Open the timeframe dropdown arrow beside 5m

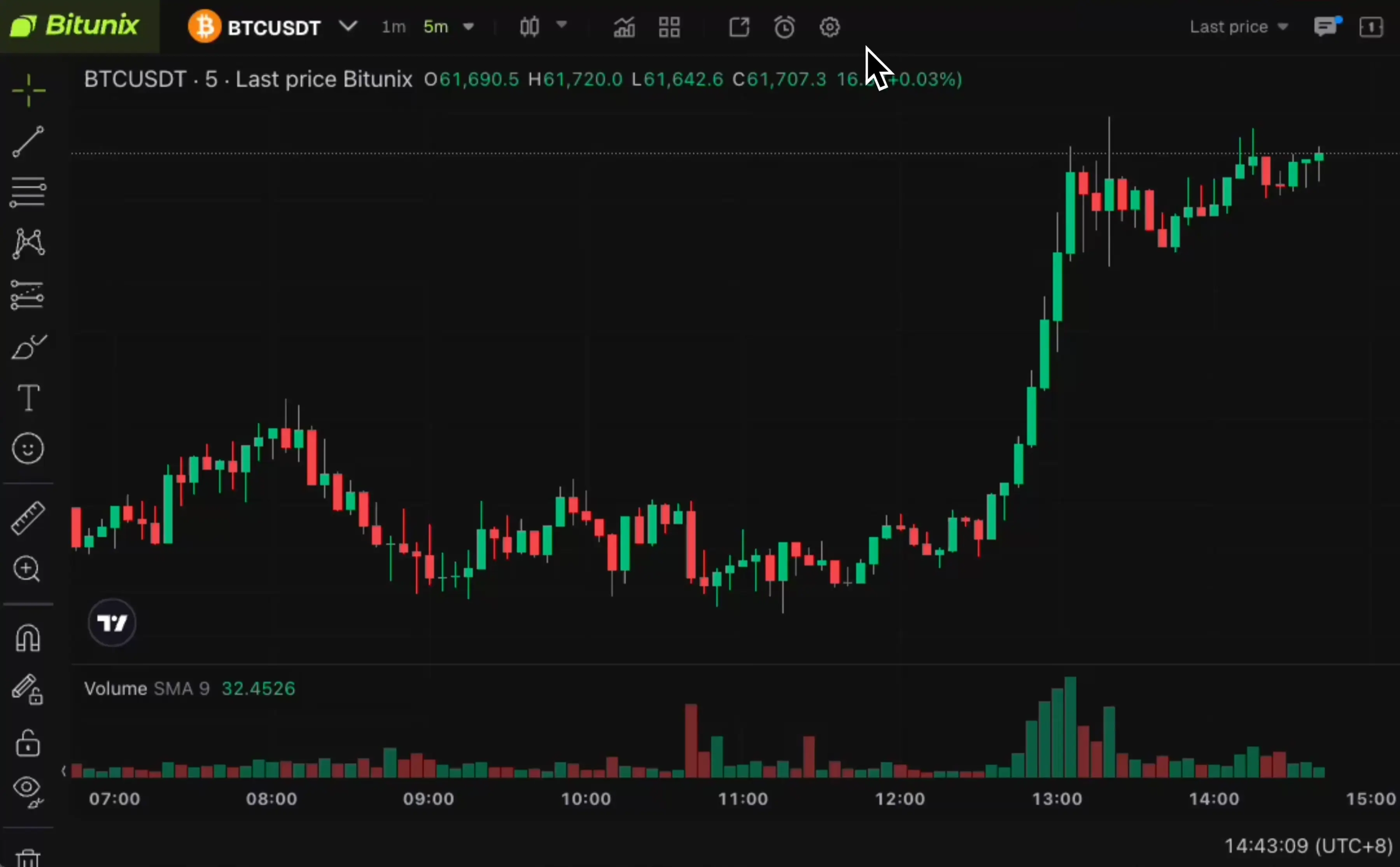pos(469,26)
